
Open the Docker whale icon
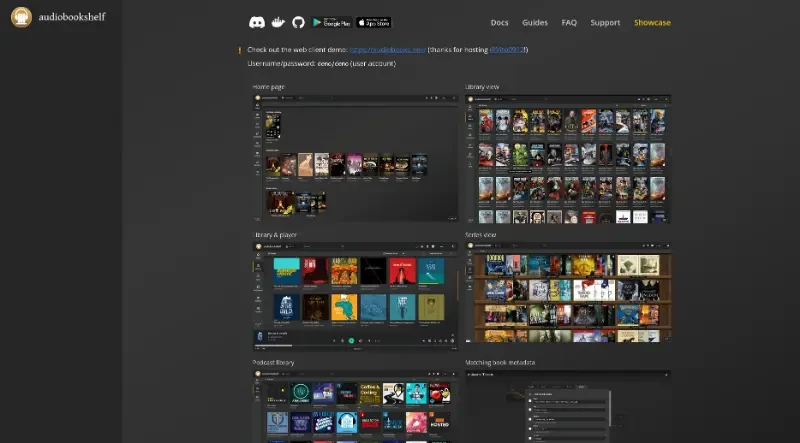pyautogui.click(x=278, y=22)
